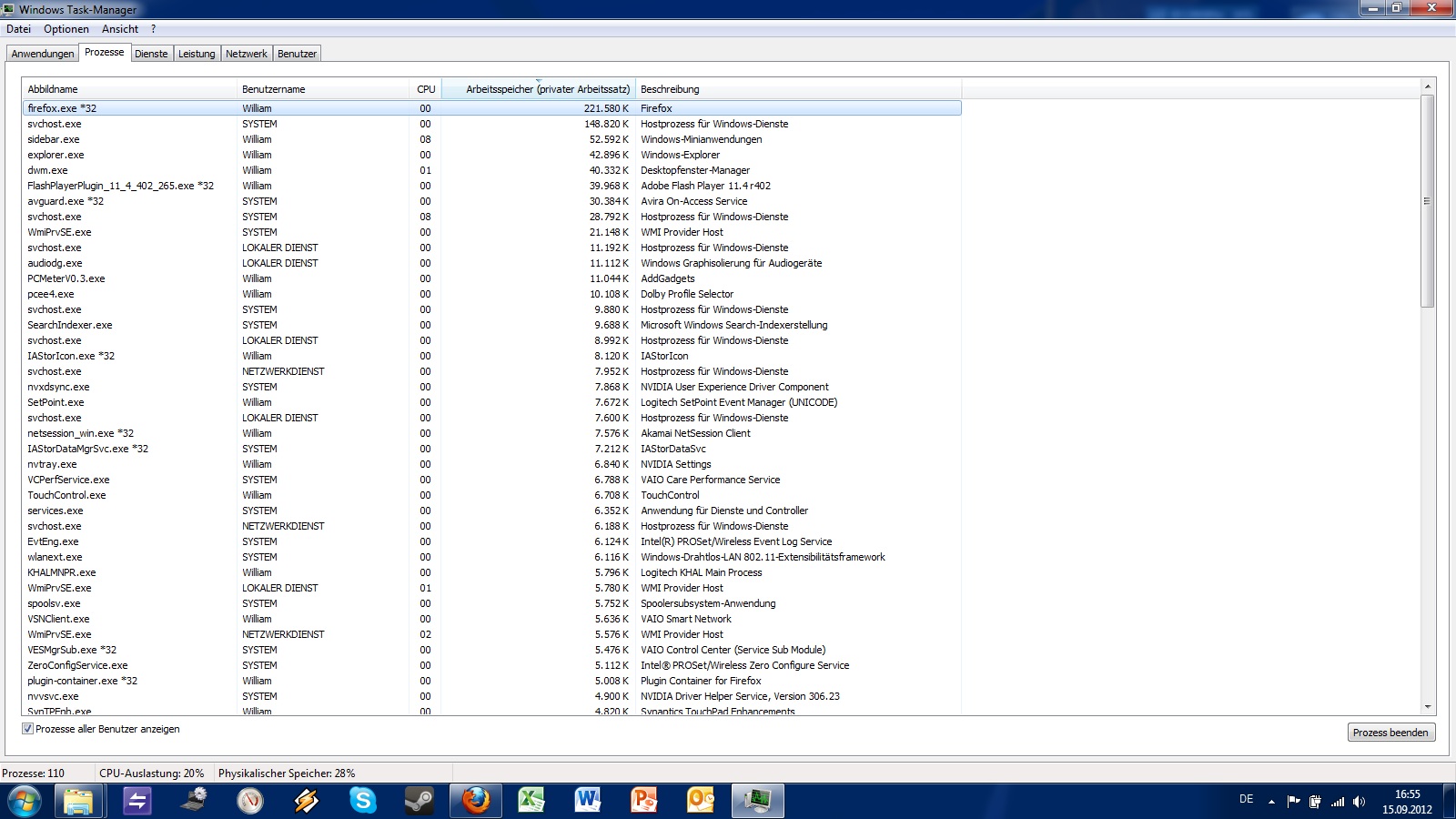The image size is (1456, 819).
Task: Select the Prozesse tab
Action: (105, 52)
